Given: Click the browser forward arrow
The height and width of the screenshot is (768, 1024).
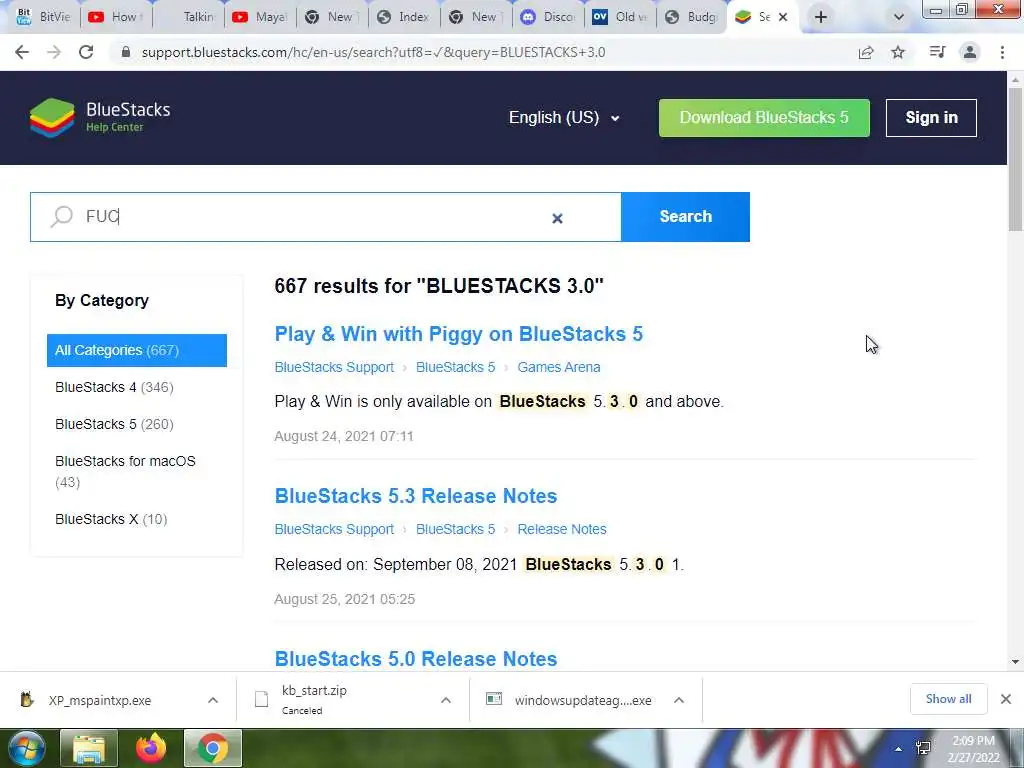Looking at the screenshot, I should click(x=54, y=52).
